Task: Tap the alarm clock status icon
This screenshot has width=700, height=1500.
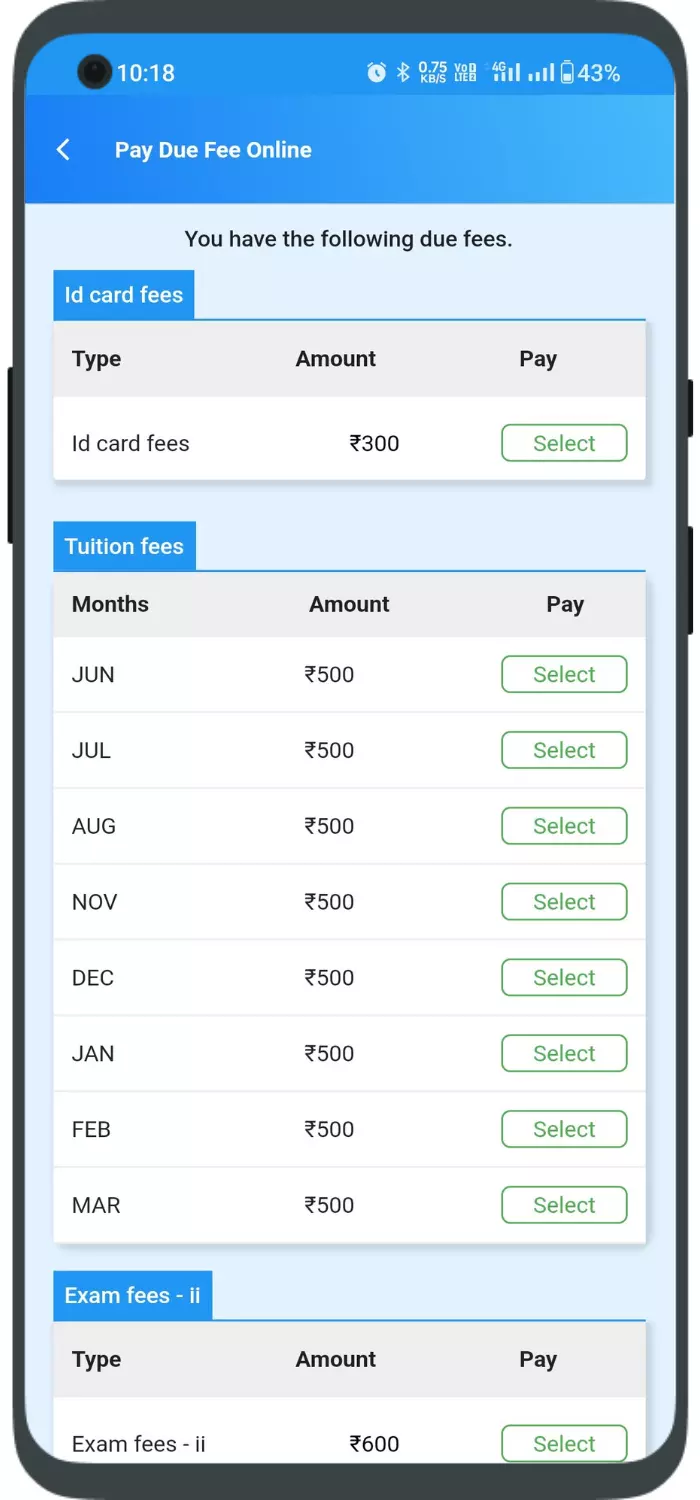Action: (x=376, y=72)
